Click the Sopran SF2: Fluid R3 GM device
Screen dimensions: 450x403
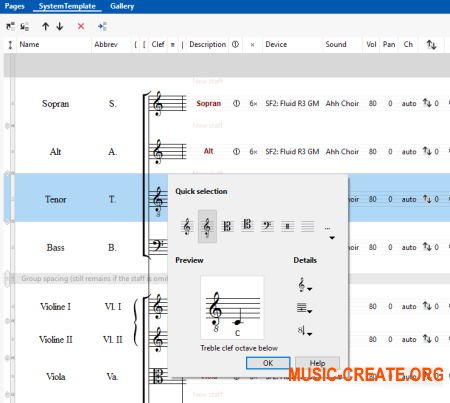(x=292, y=103)
